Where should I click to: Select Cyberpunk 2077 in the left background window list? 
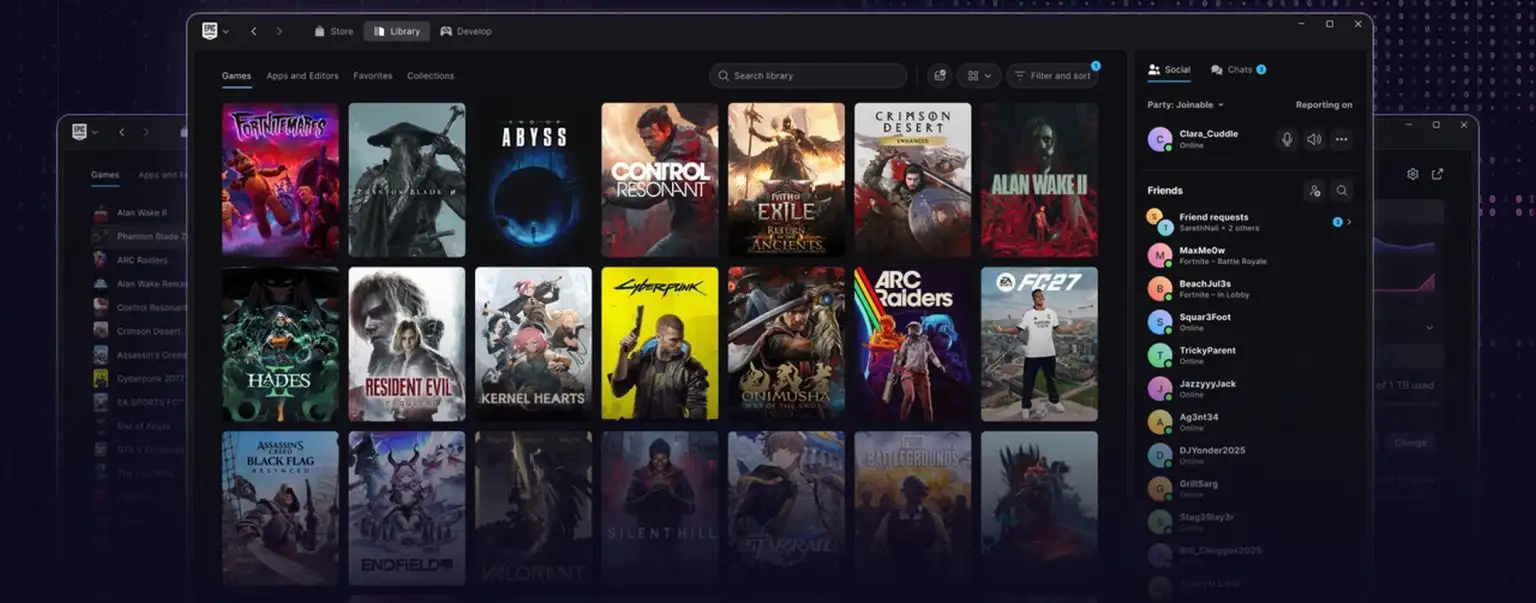tap(139, 378)
